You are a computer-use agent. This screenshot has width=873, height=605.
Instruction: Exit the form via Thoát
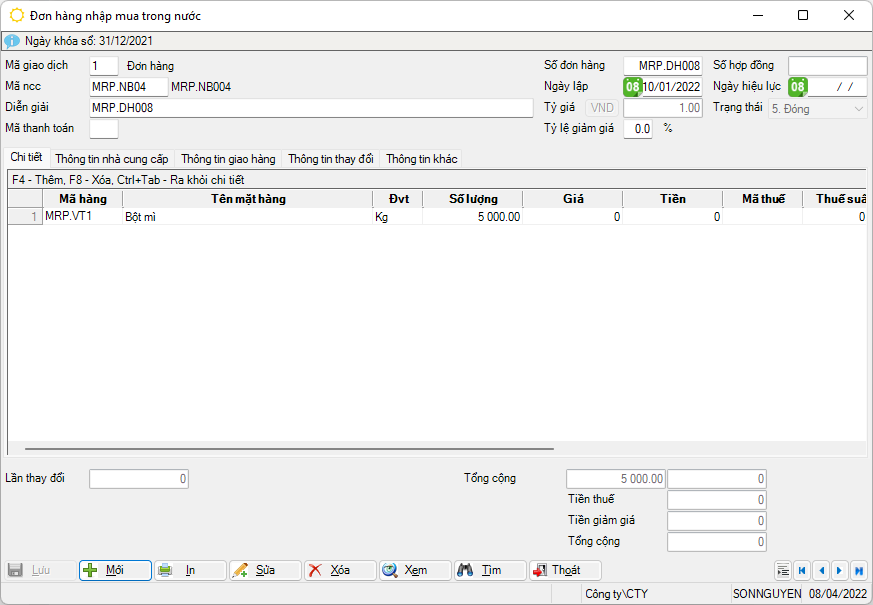pyautogui.click(x=565, y=570)
